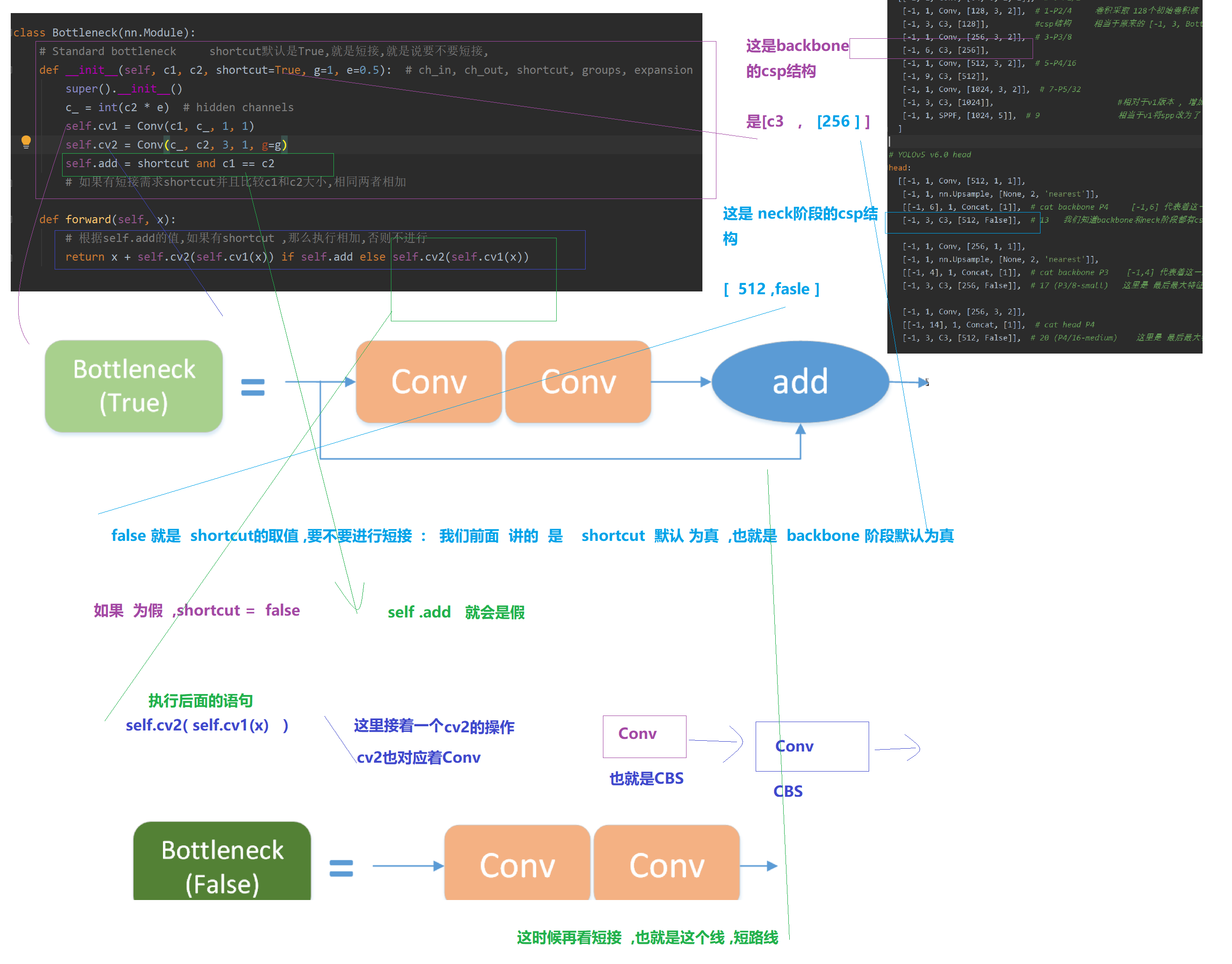Click yaml line '[-1, 6, C3, [256]]'

point(945,50)
